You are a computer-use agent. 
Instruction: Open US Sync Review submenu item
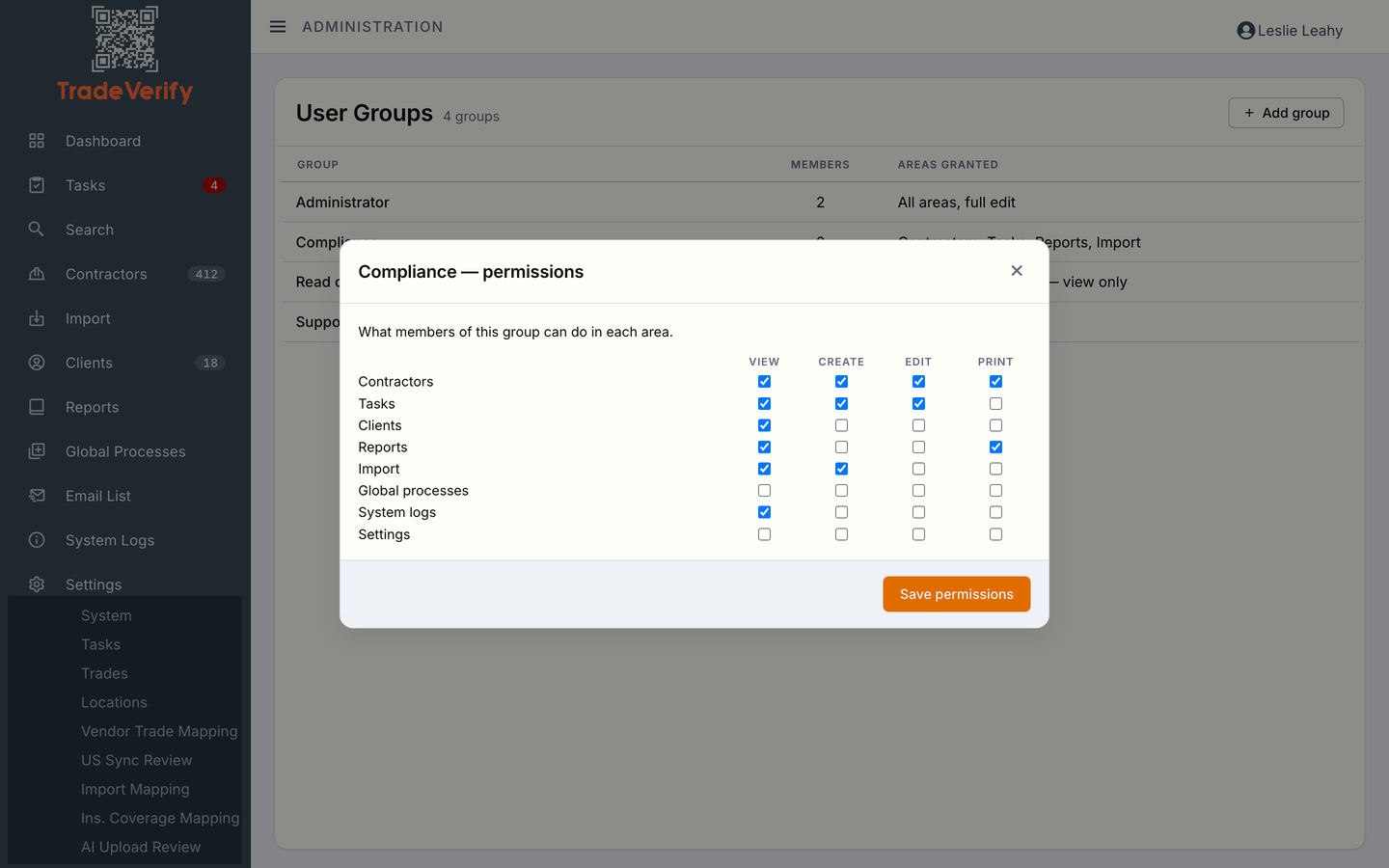click(x=136, y=760)
